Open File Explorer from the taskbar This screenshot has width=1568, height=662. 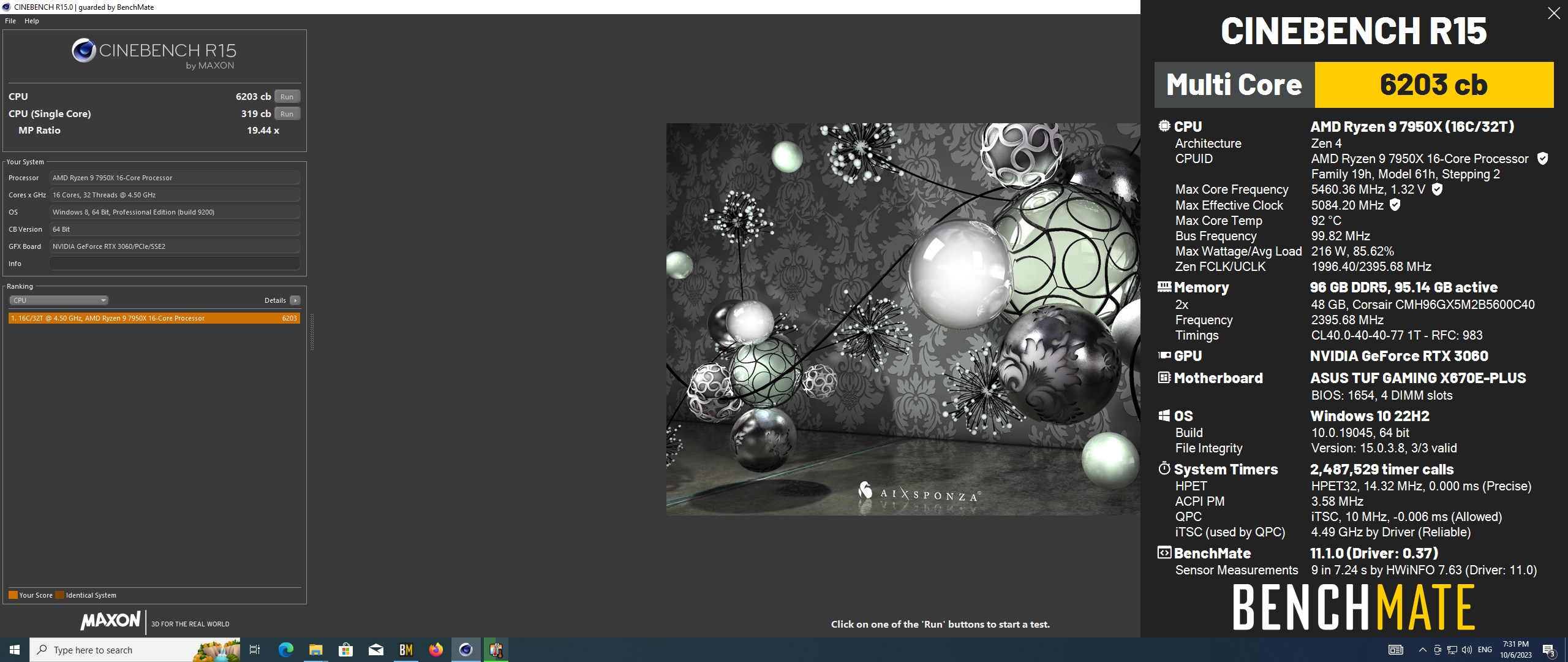(315, 650)
